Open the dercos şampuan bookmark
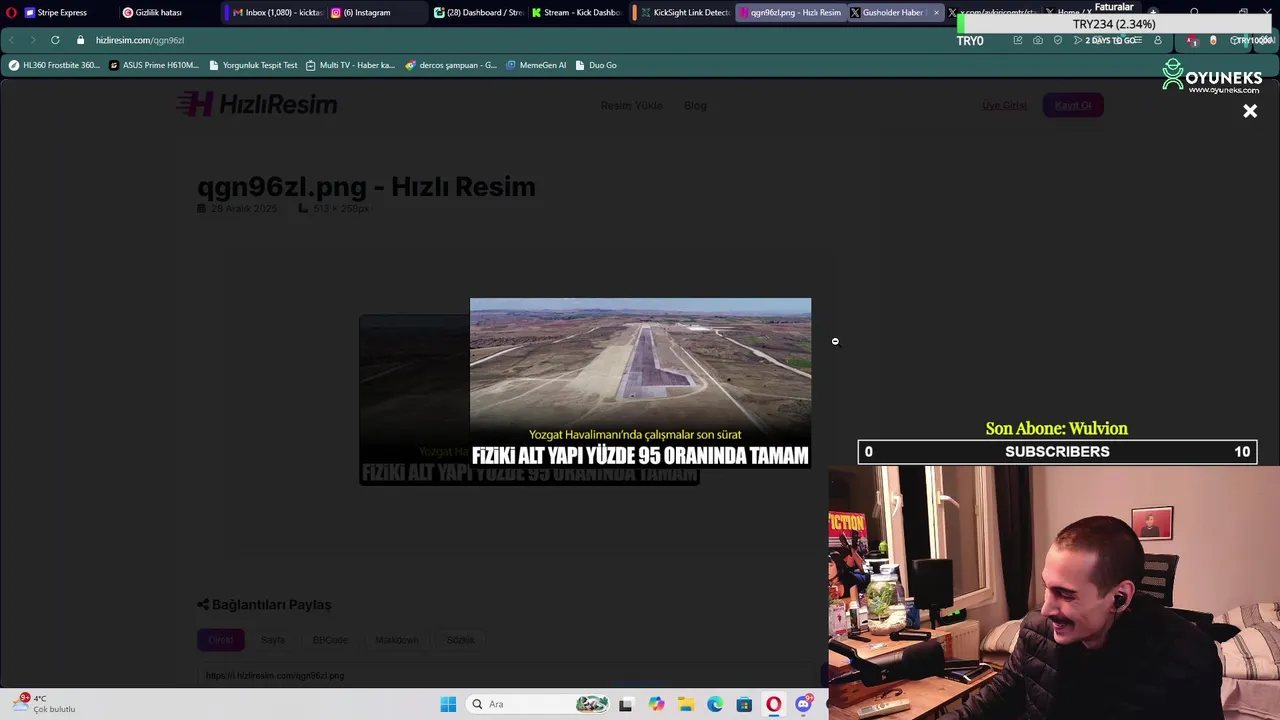Image resolution: width=1280 pixels, height=720 pixels. click(450, 65)
